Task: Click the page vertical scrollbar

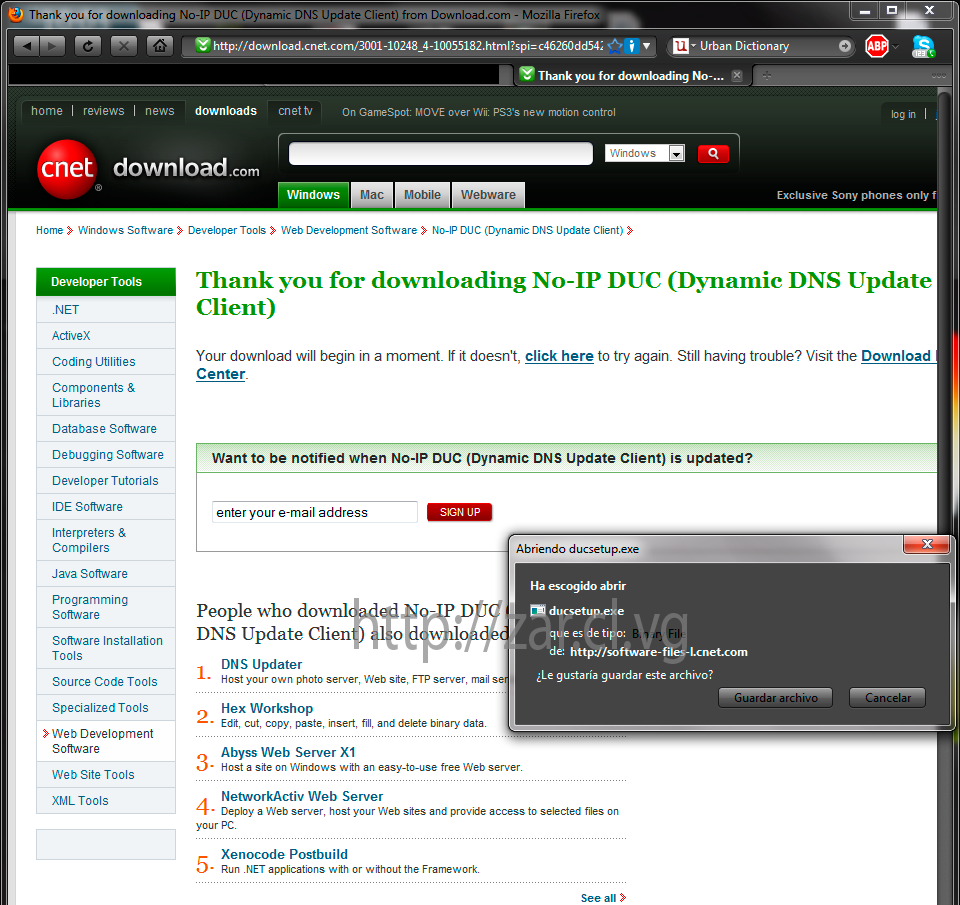Action: point(944,498)
